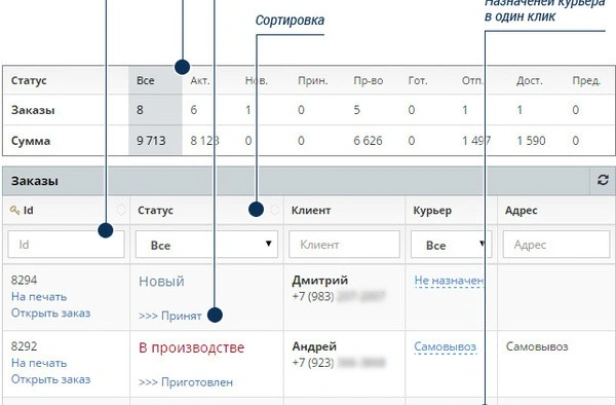Click the Адрес filter input

point(556,244)
